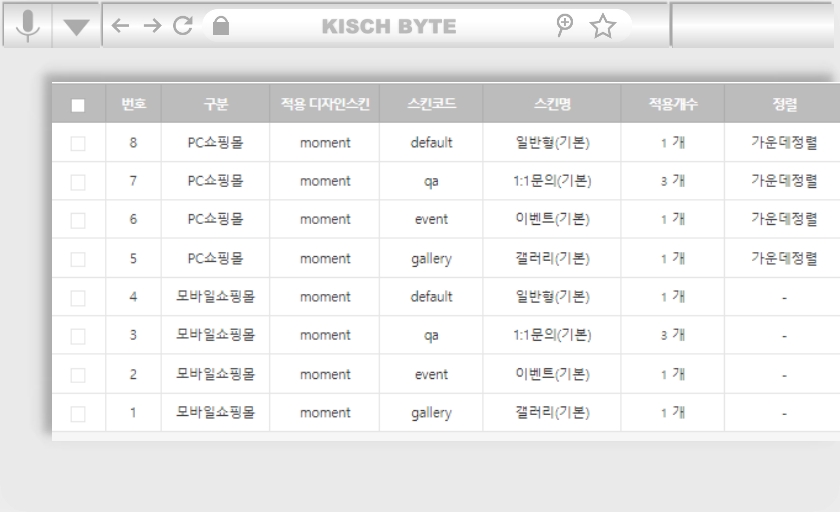Click the 스킨명 column header

coord(552,103)
